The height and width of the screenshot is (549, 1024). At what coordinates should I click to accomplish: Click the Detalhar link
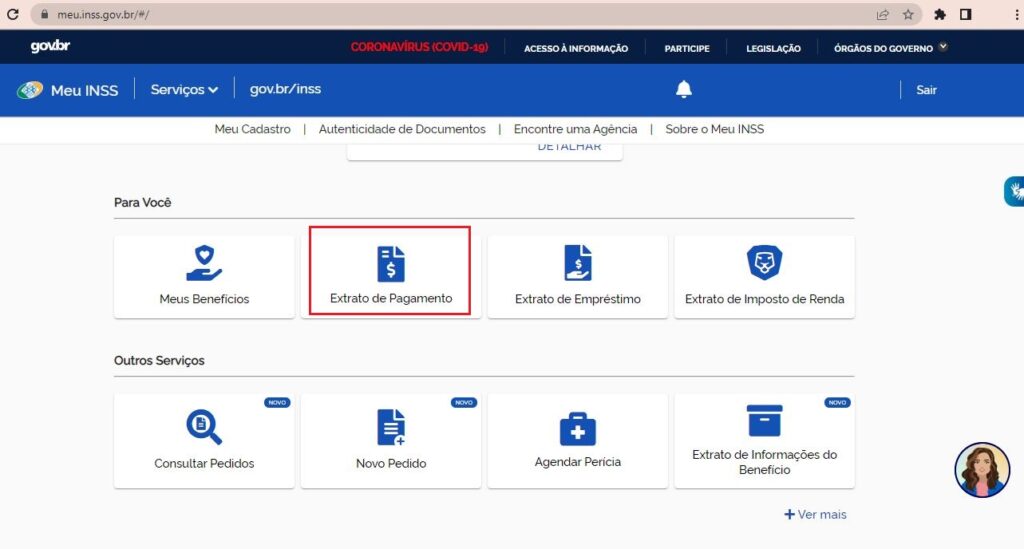[569, 147]
